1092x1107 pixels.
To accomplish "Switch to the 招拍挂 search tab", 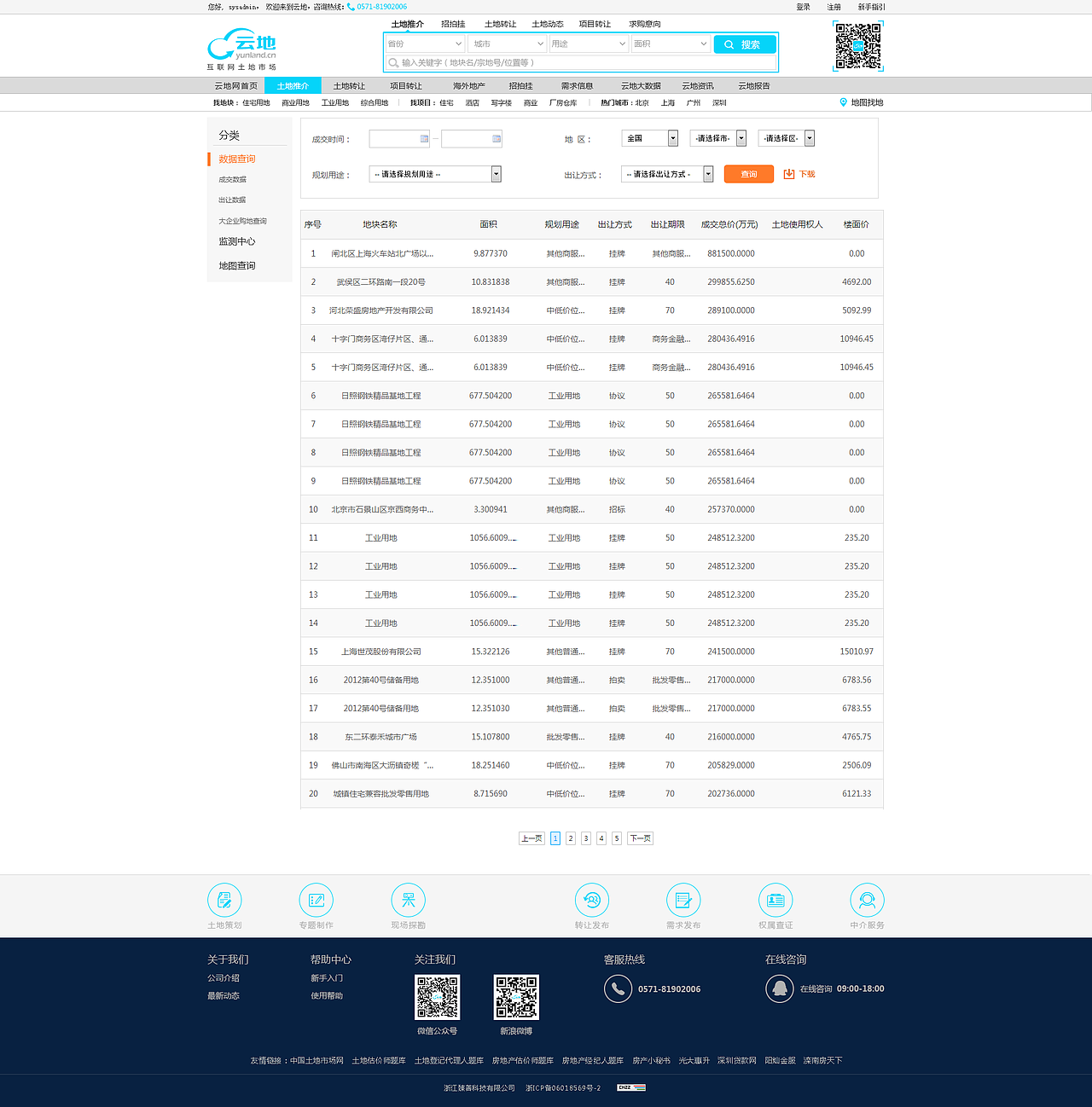I will tap(453, 24).
